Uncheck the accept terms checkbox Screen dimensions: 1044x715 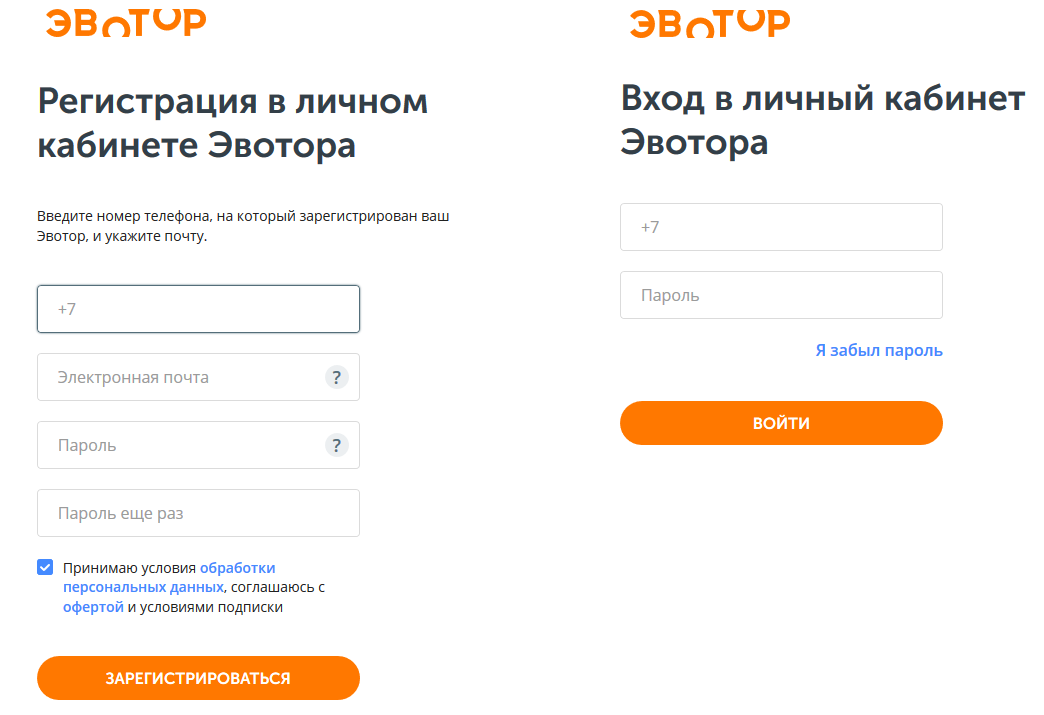45,568
